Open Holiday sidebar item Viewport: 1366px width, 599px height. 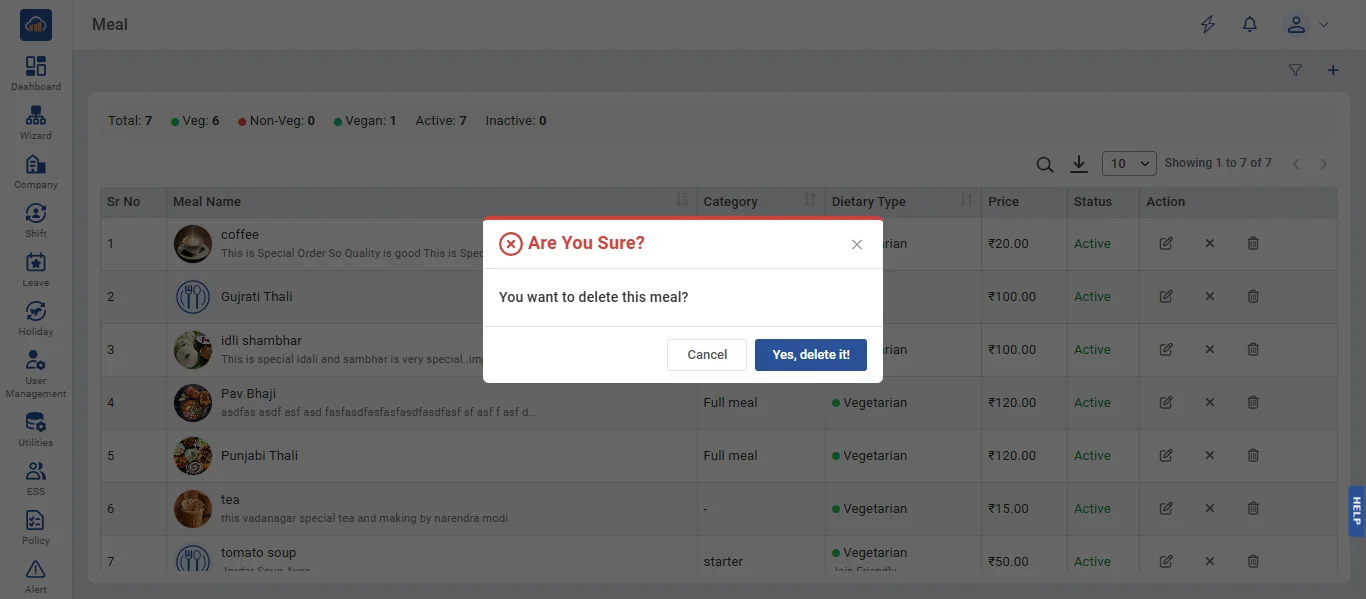coord(36,319)
